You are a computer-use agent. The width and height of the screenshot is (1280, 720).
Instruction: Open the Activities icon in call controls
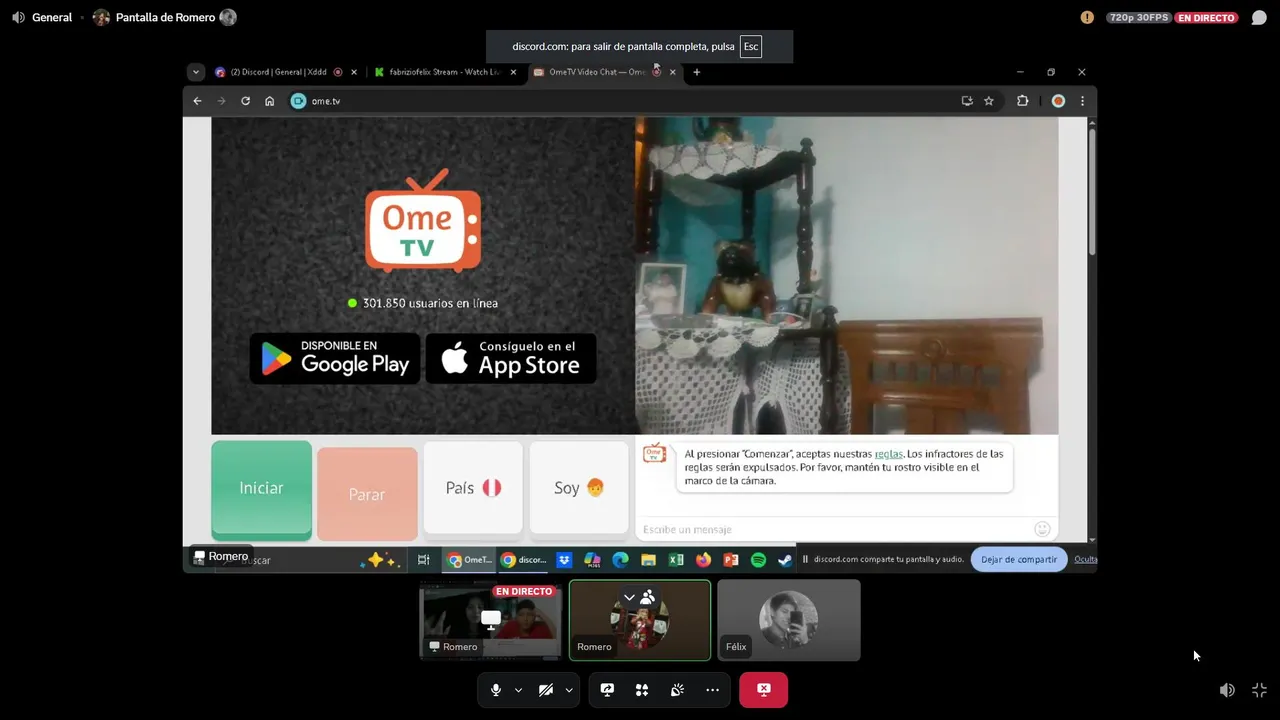tap(642, 690)
